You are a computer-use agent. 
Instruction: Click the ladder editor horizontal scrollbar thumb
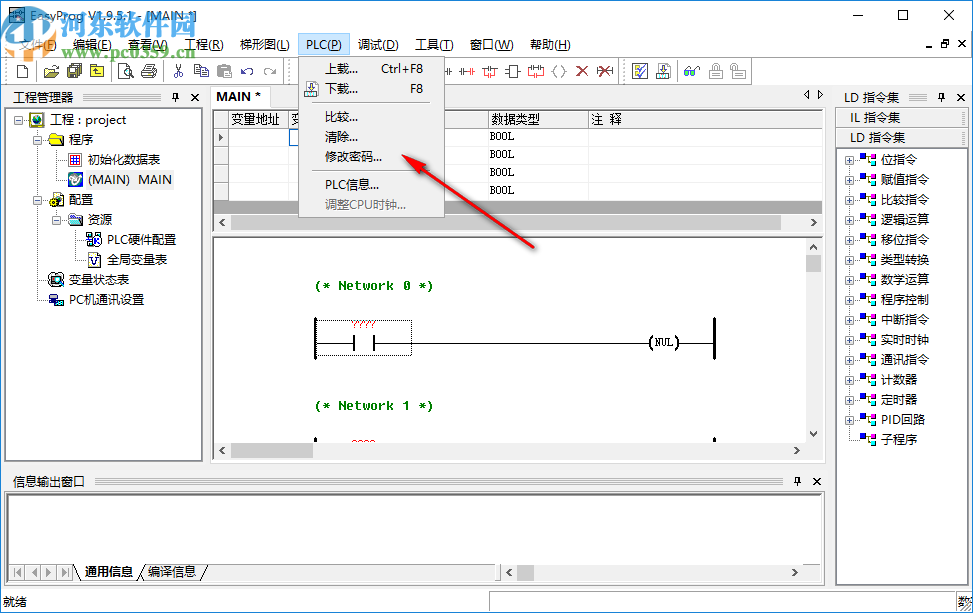click(272, 450)
